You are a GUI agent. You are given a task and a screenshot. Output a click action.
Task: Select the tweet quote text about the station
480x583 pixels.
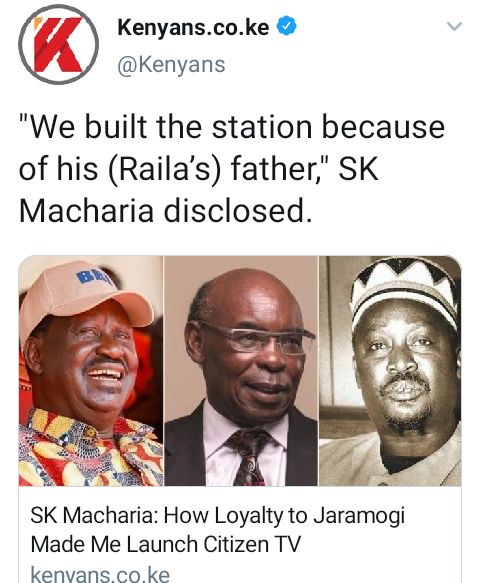[232, 168]
